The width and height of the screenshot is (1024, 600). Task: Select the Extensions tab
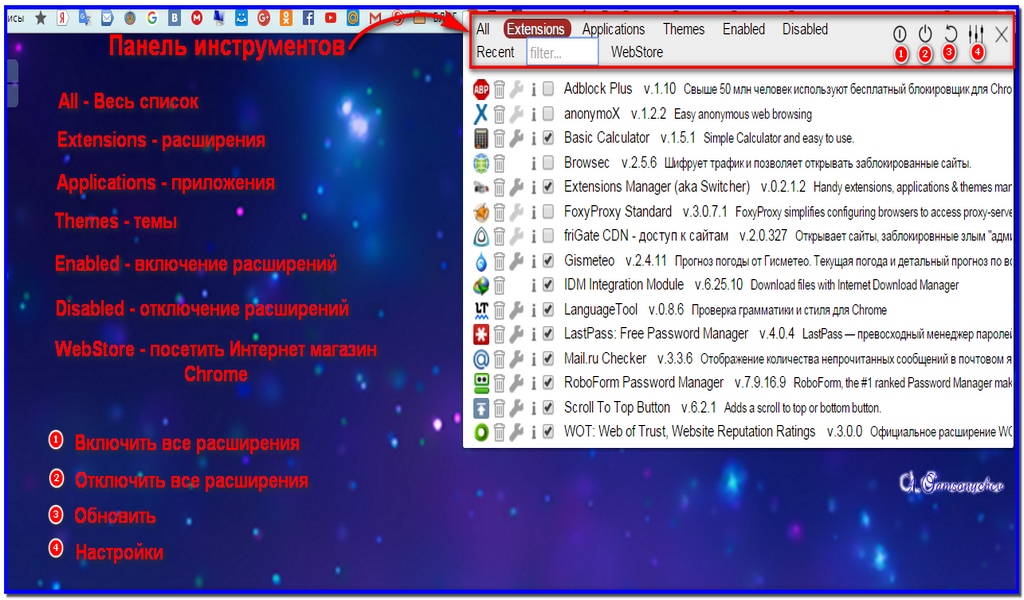tap(536, 29)
